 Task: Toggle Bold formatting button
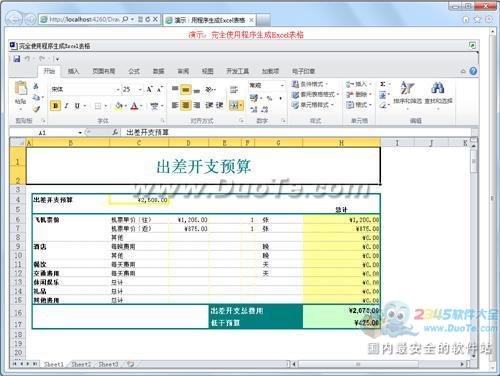[x=55, y=106]
